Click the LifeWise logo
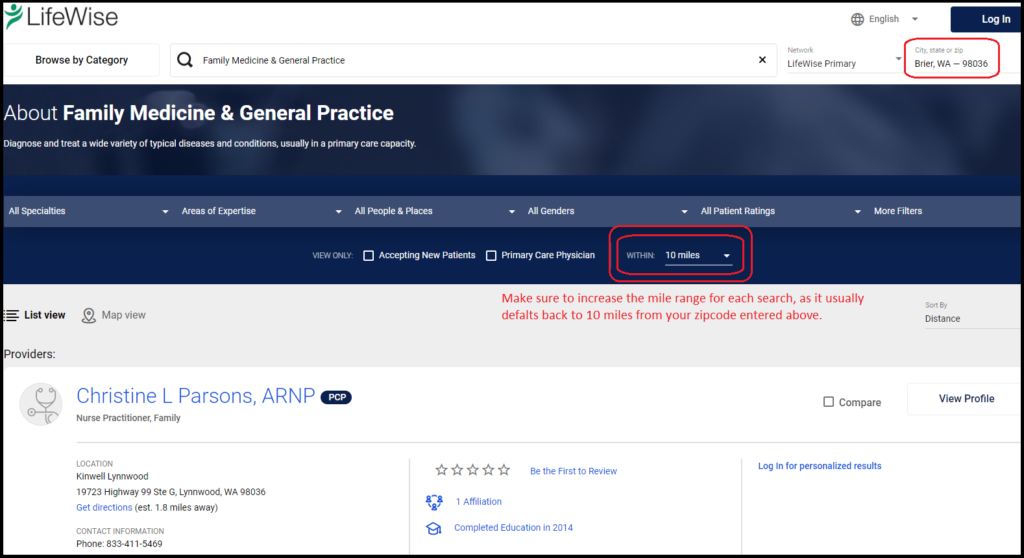This screenshot has height=558, width=1024. [61, 16]
